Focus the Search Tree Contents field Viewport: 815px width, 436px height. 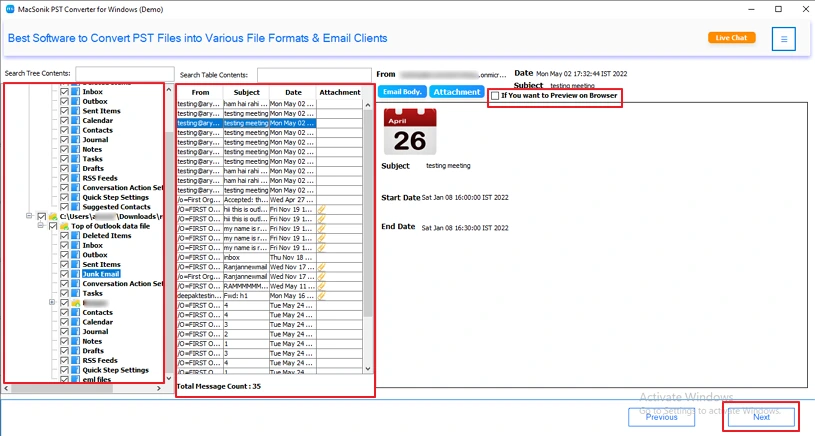[125, 74]
